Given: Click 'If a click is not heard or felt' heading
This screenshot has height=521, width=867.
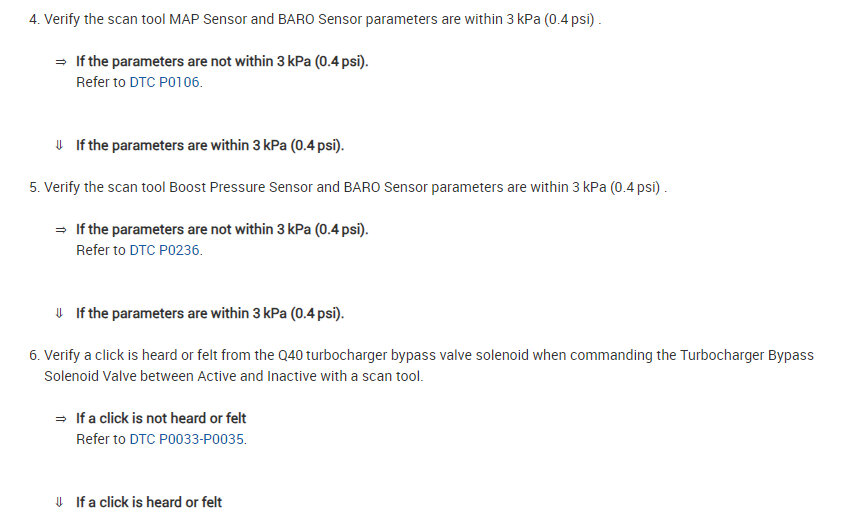Looking at the screenshot, I should coord(161,419).
